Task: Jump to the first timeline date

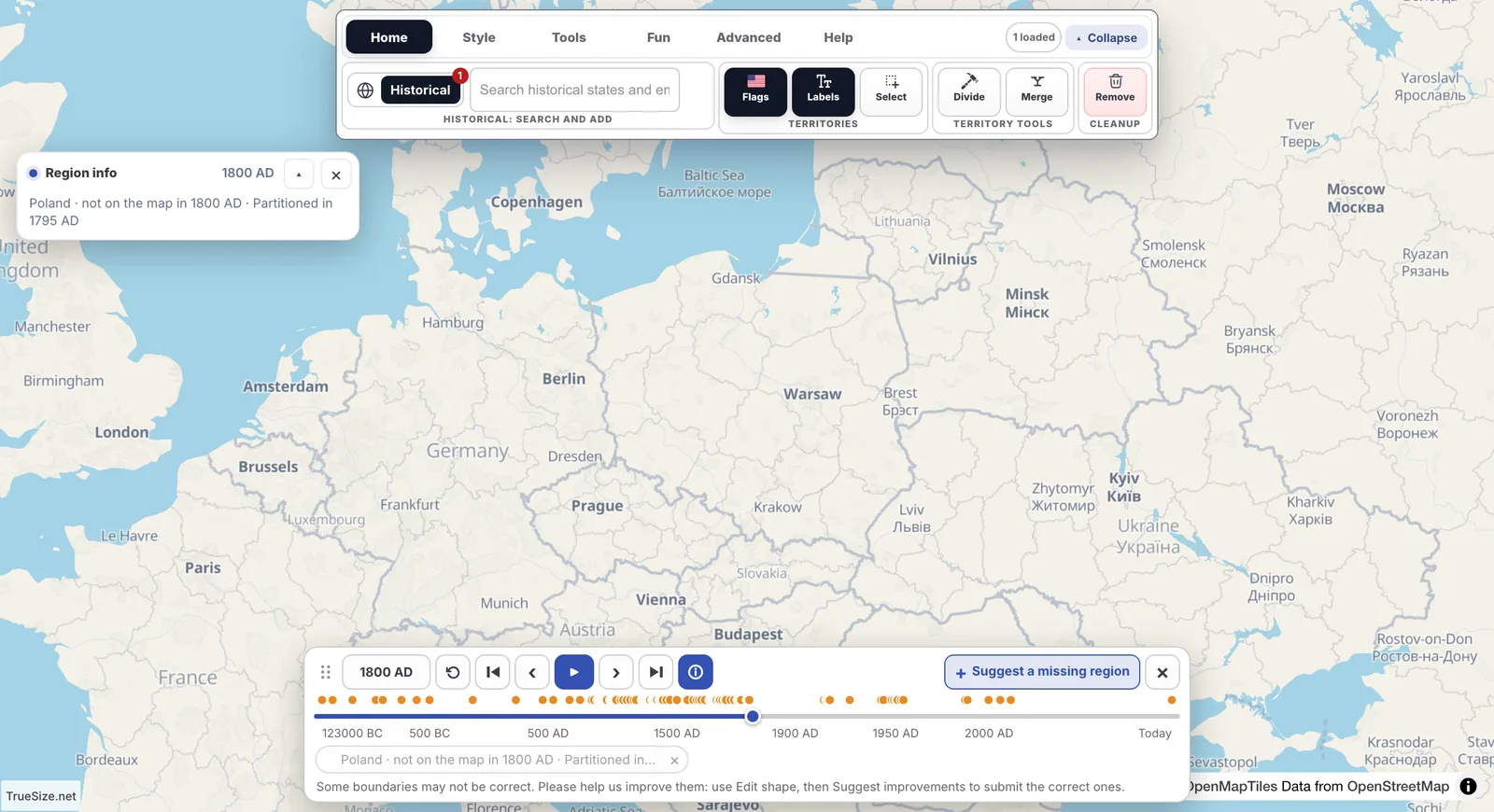Action: tap(493, 672)
